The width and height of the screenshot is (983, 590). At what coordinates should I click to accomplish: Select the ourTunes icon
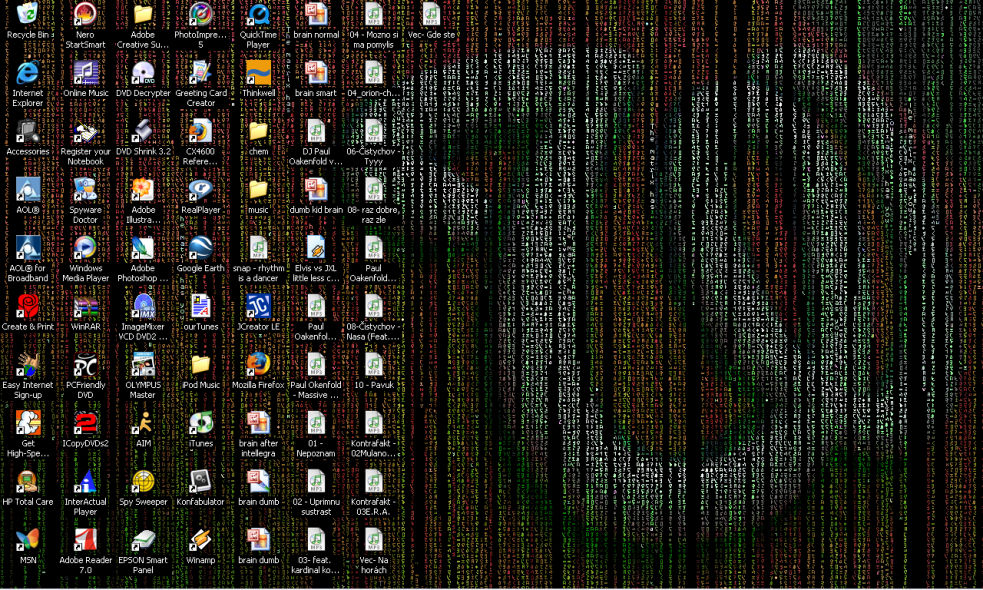click(x=201, y=306)
